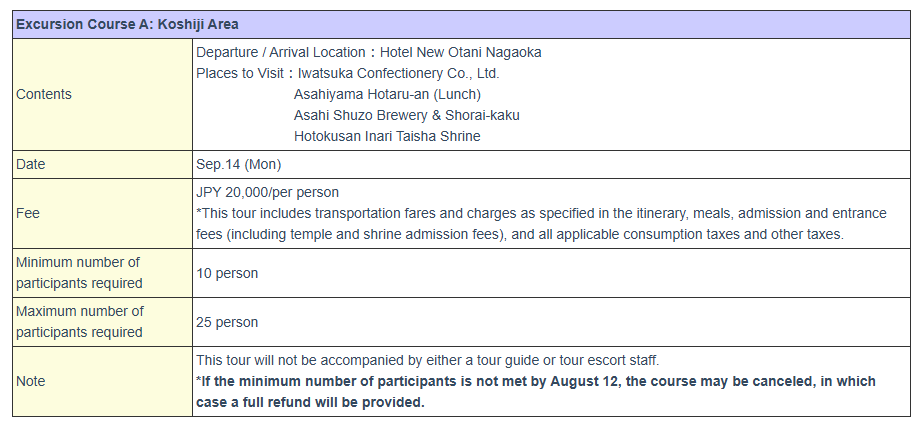Viewport: 921px width, 430px height.
Task: Select the Hotel New Otani Nagaoka departure text
Action: click(460, 52)
